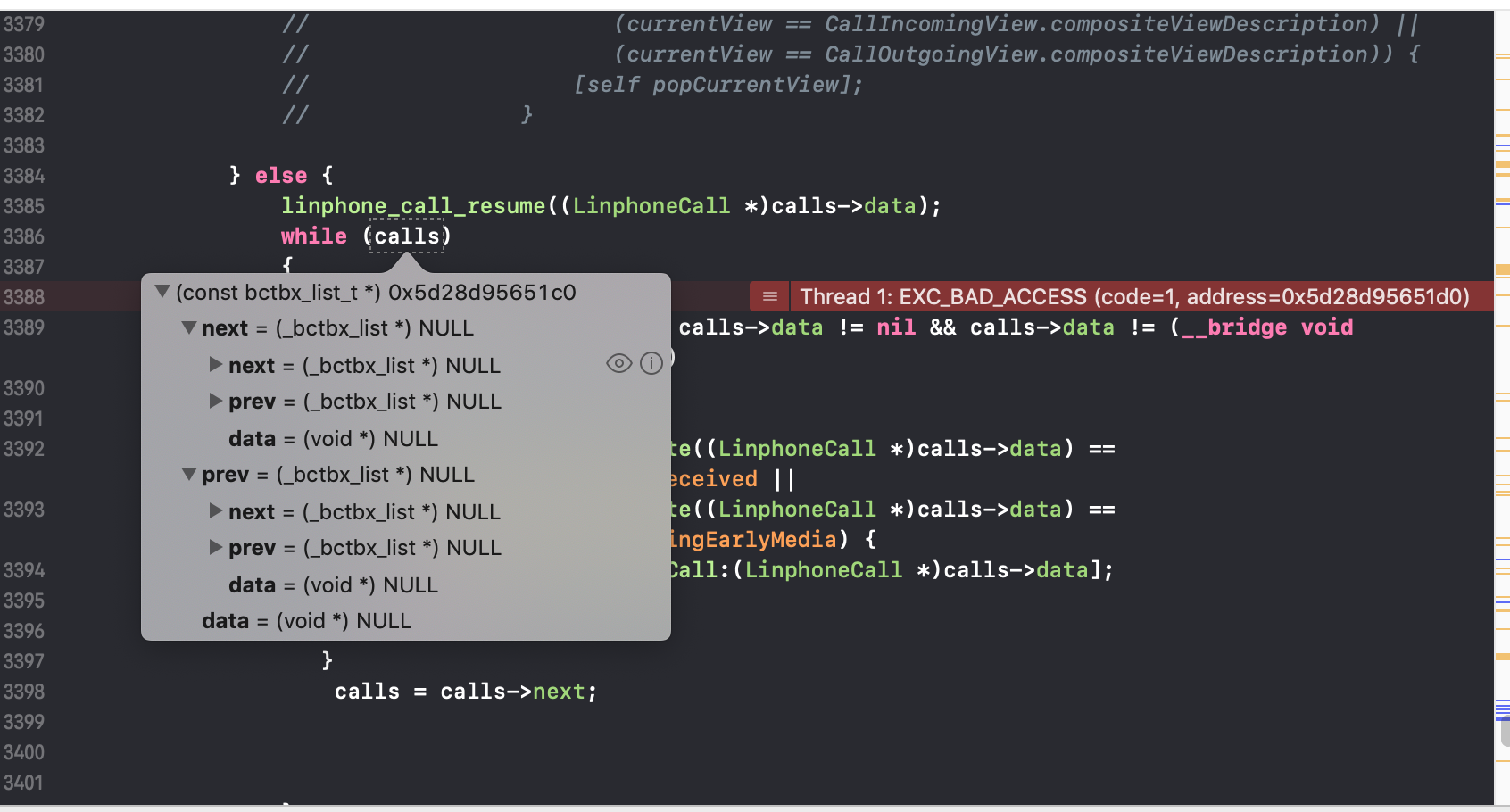Collapse the top-level next disclosure triangle
Viewport: 1510px width, 812px height.
(x=189, y=328)
